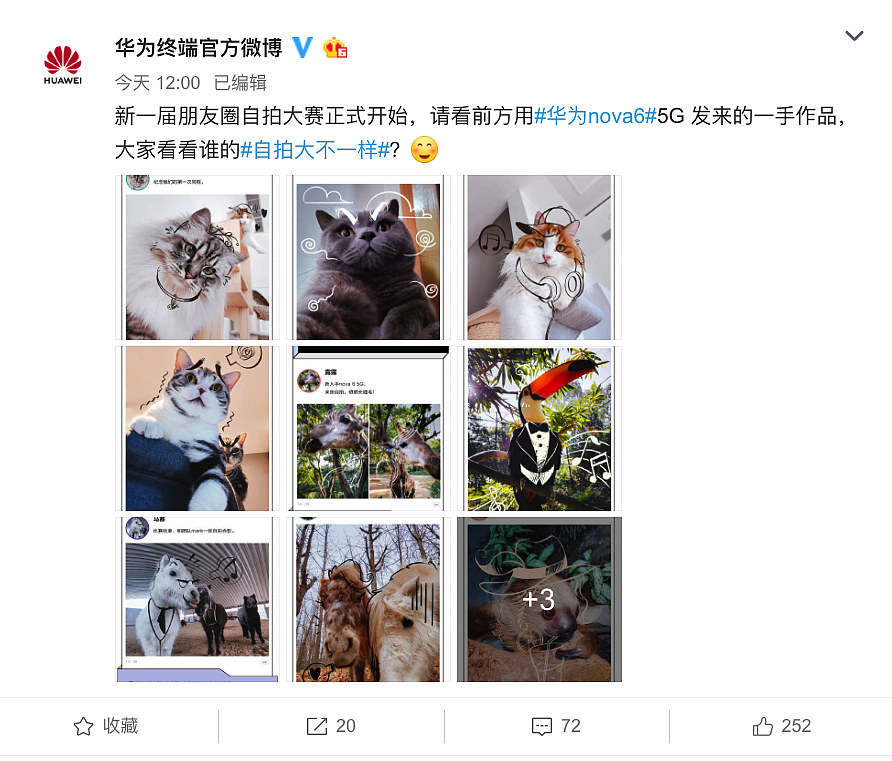Viewport: 892px width, 761px height.
Task: Click the star 收藏 favorite icon
Action: [84, 726]
